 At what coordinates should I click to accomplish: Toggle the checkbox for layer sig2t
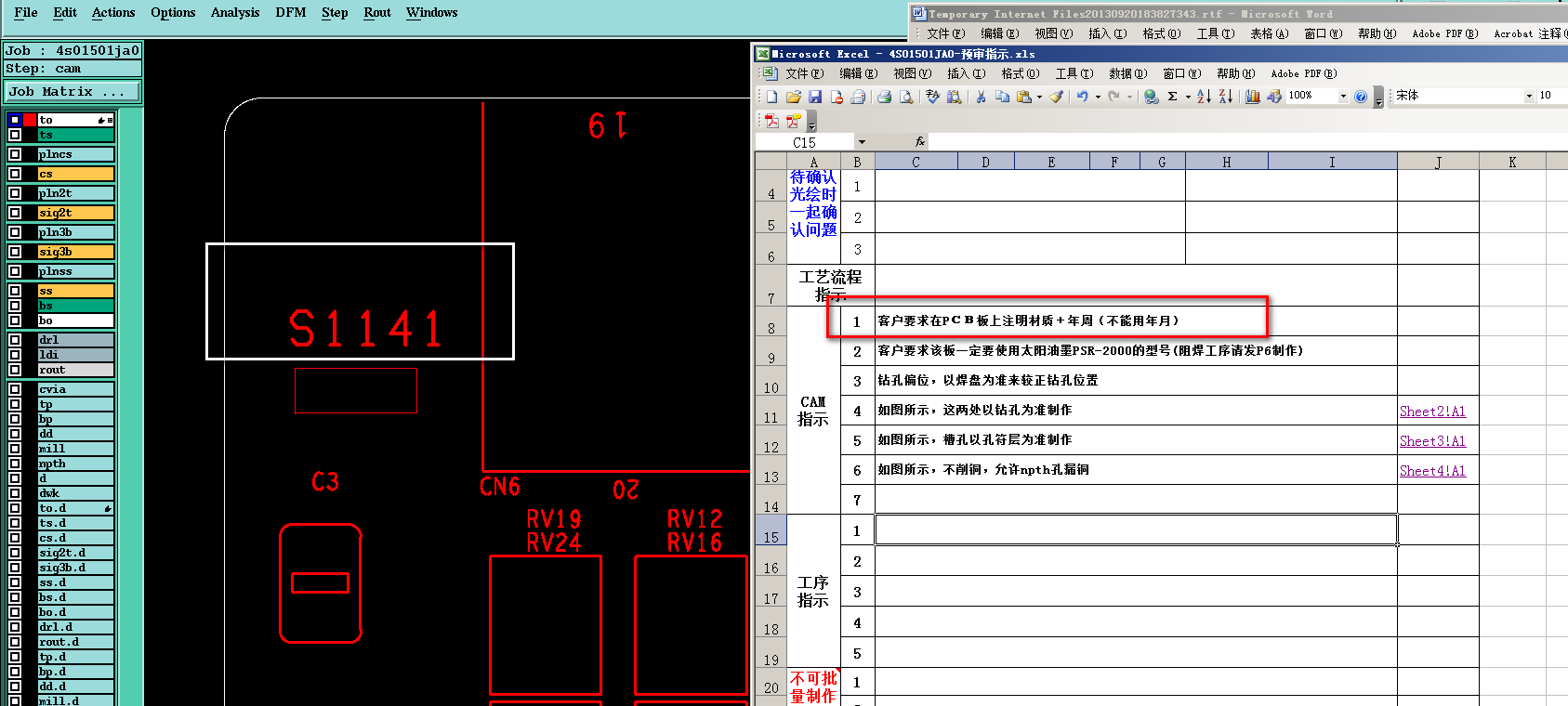15,213
